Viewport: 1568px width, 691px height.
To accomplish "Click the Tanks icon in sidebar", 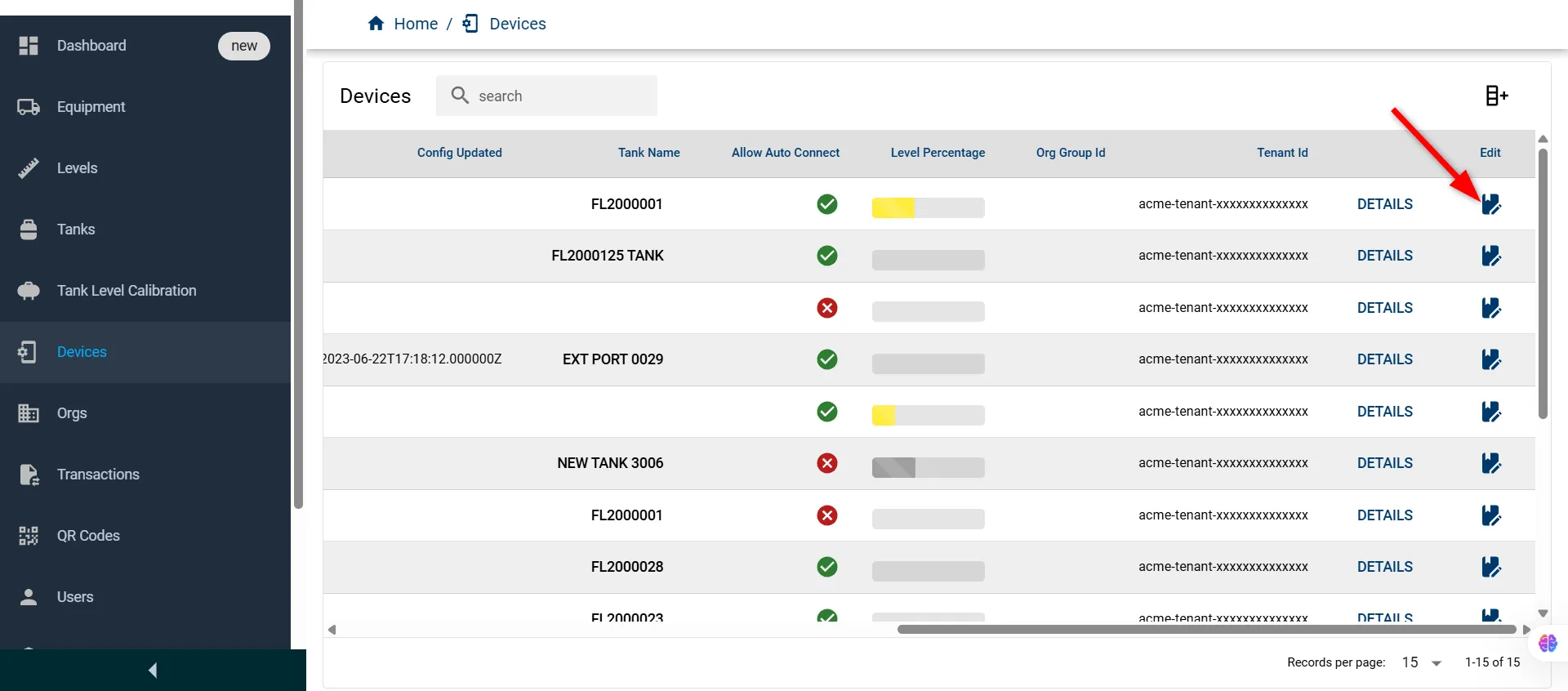I will tap(29, 230).
